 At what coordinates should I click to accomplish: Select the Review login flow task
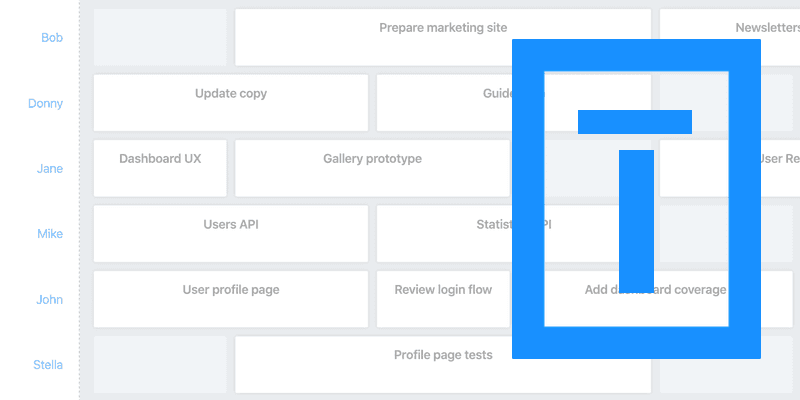(x=443, y=298)
